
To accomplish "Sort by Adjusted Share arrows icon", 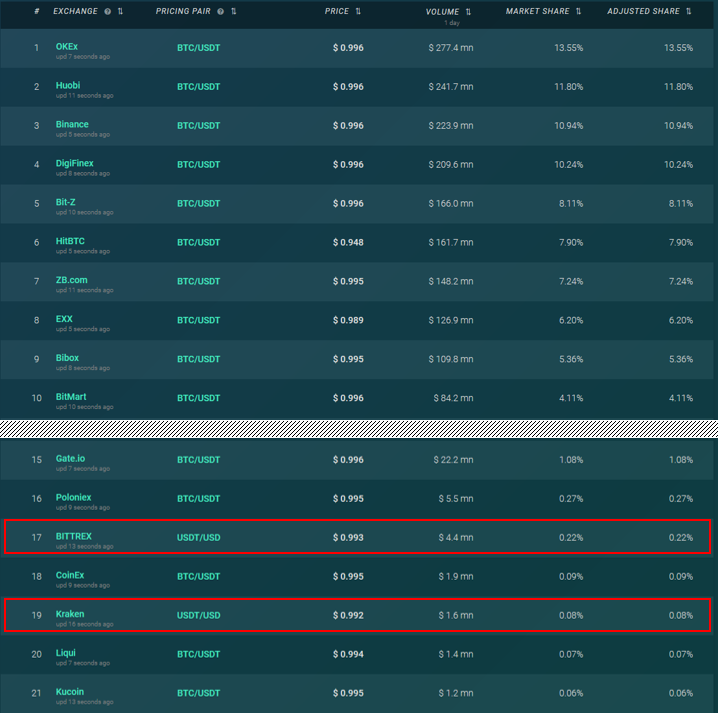I will 688,11.
